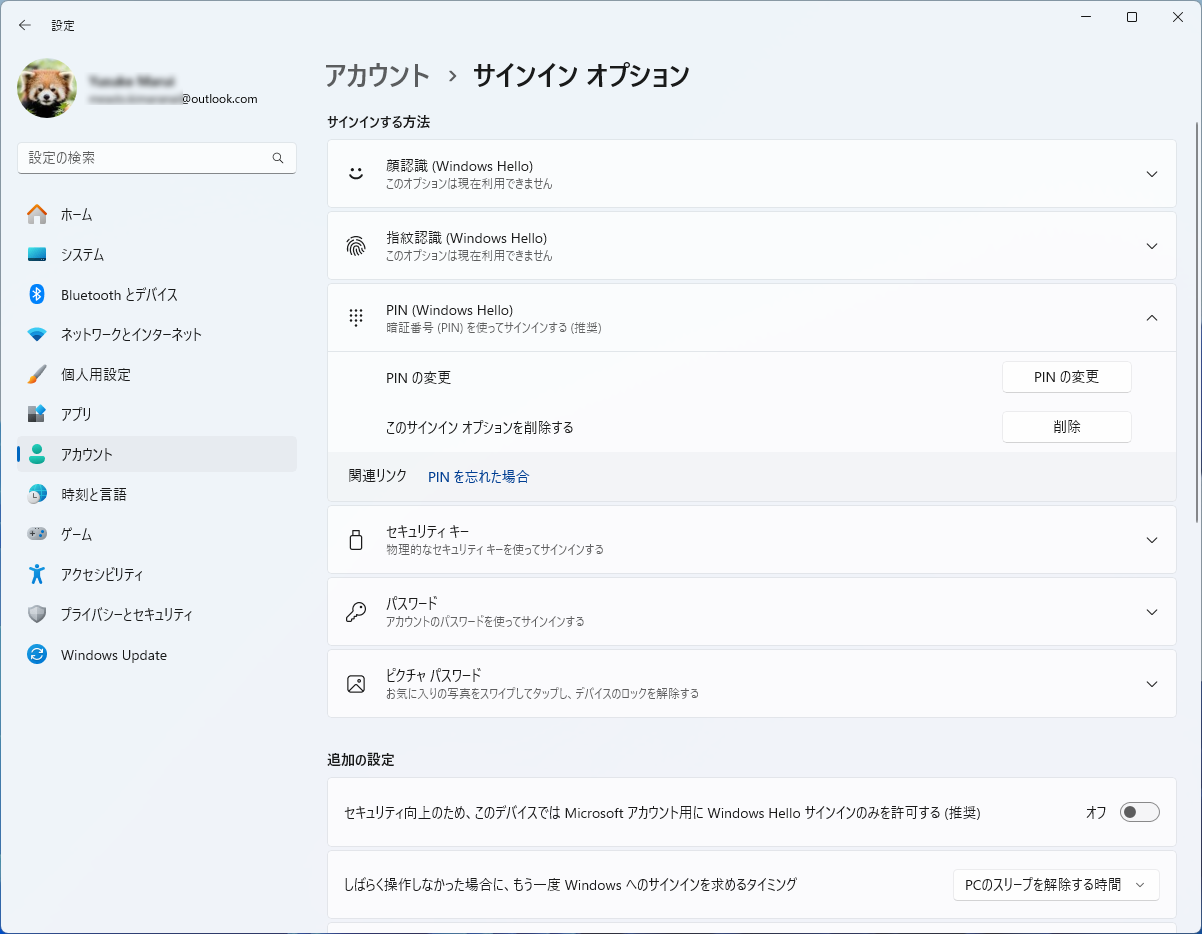Expand the ピクチャ パスワード option
The image size is (1202, 934).
pos(1151,684)
